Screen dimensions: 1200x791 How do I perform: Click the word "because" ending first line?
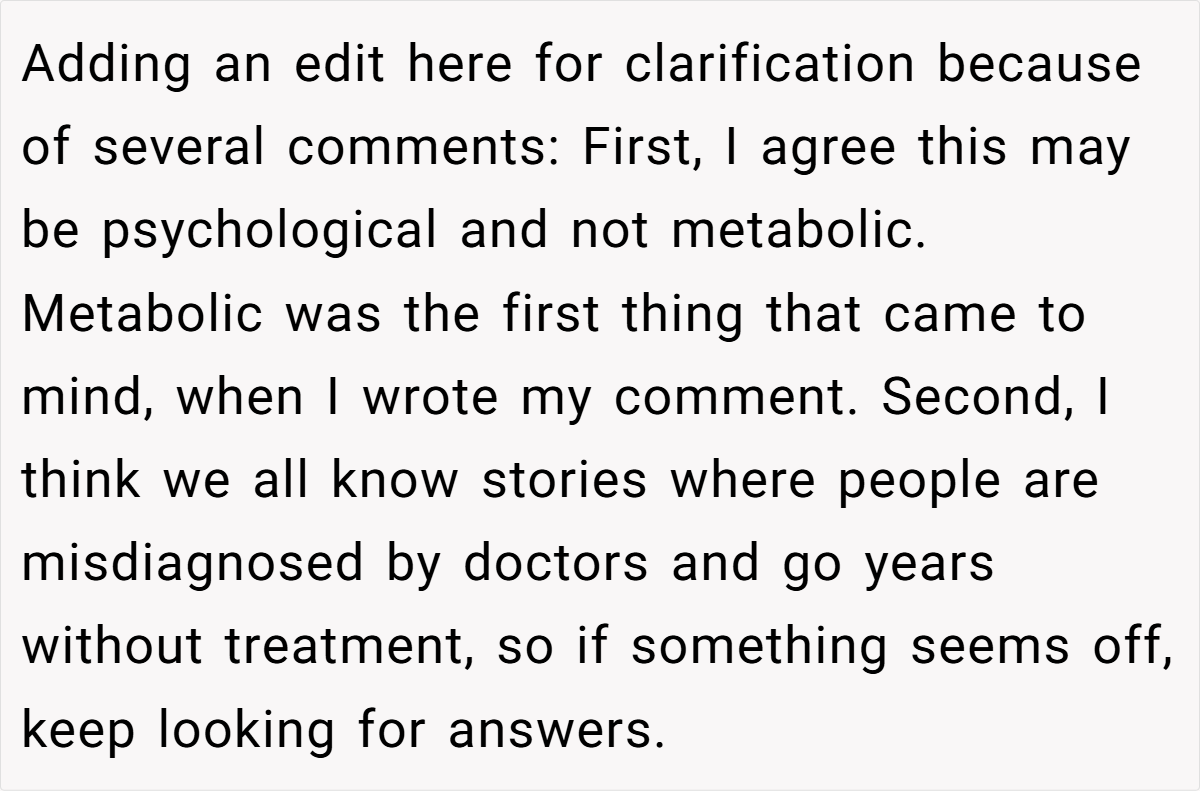pos(1039,64)
